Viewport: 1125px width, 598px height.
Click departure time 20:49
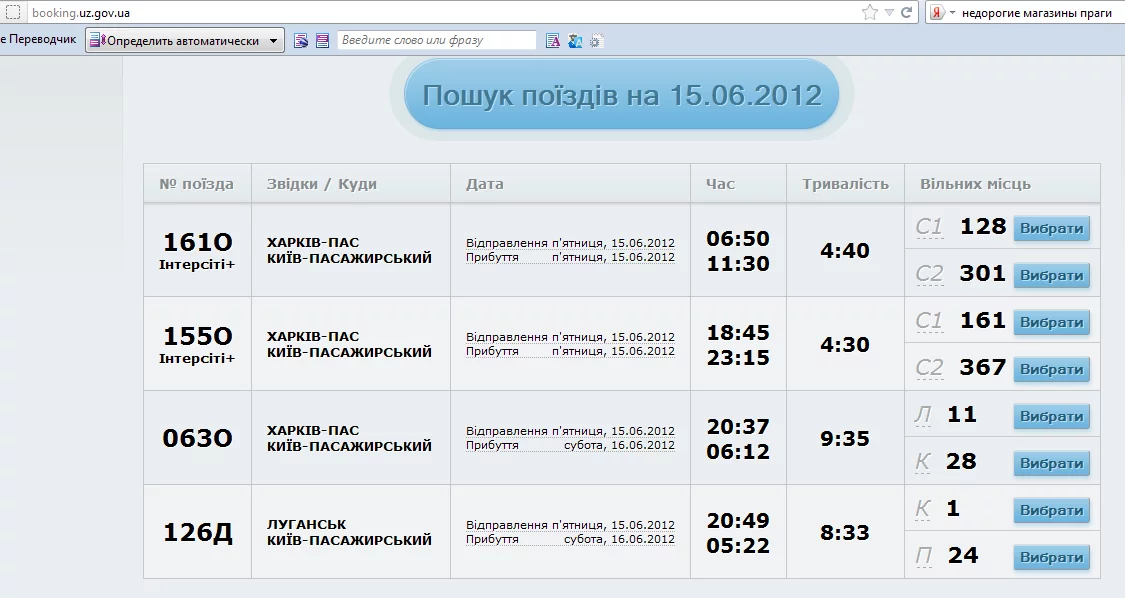(x=738, y=520)
